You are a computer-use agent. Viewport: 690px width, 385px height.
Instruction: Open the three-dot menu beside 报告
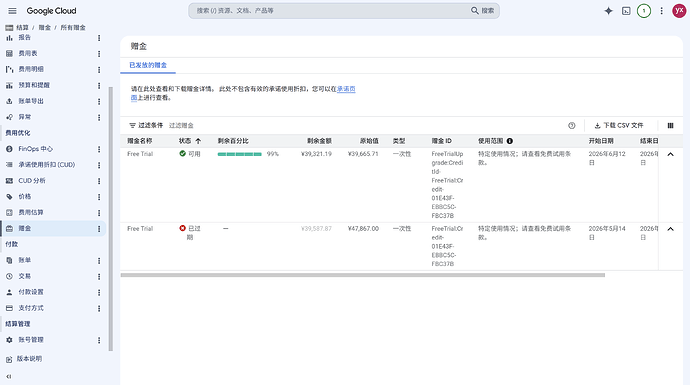pos(99,38)
